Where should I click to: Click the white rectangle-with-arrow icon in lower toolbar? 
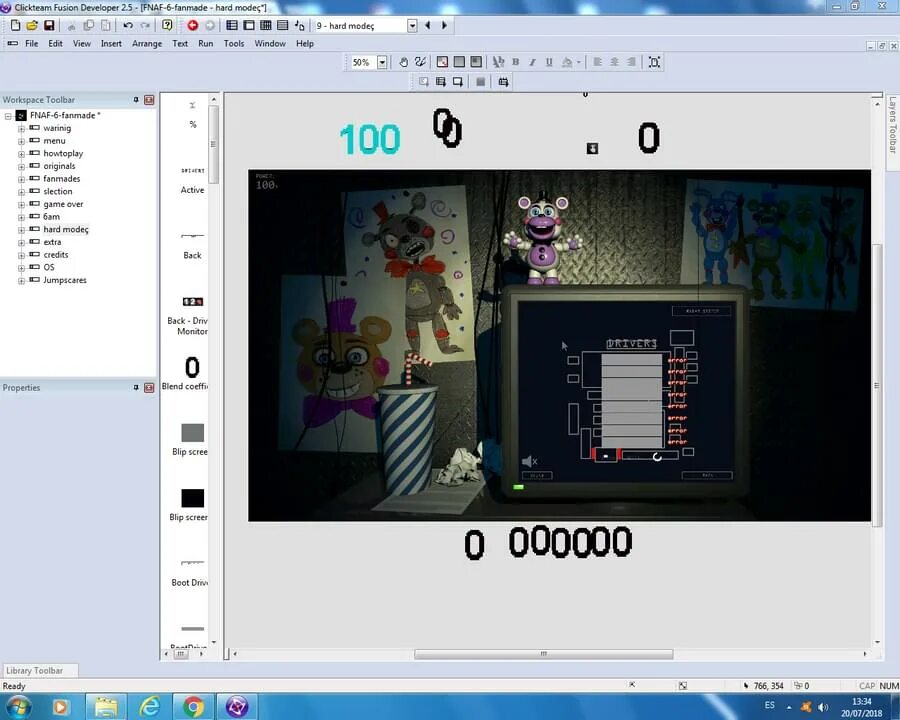(x=457, y=82)
